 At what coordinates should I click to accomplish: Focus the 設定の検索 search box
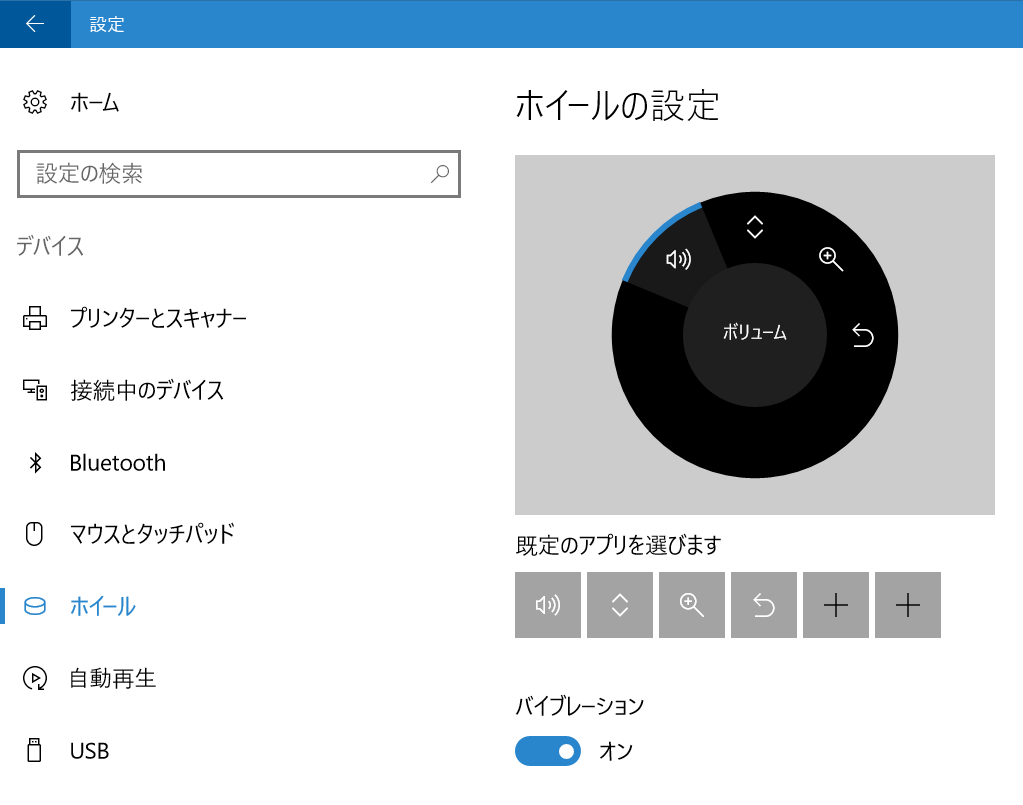click(239, 174)
